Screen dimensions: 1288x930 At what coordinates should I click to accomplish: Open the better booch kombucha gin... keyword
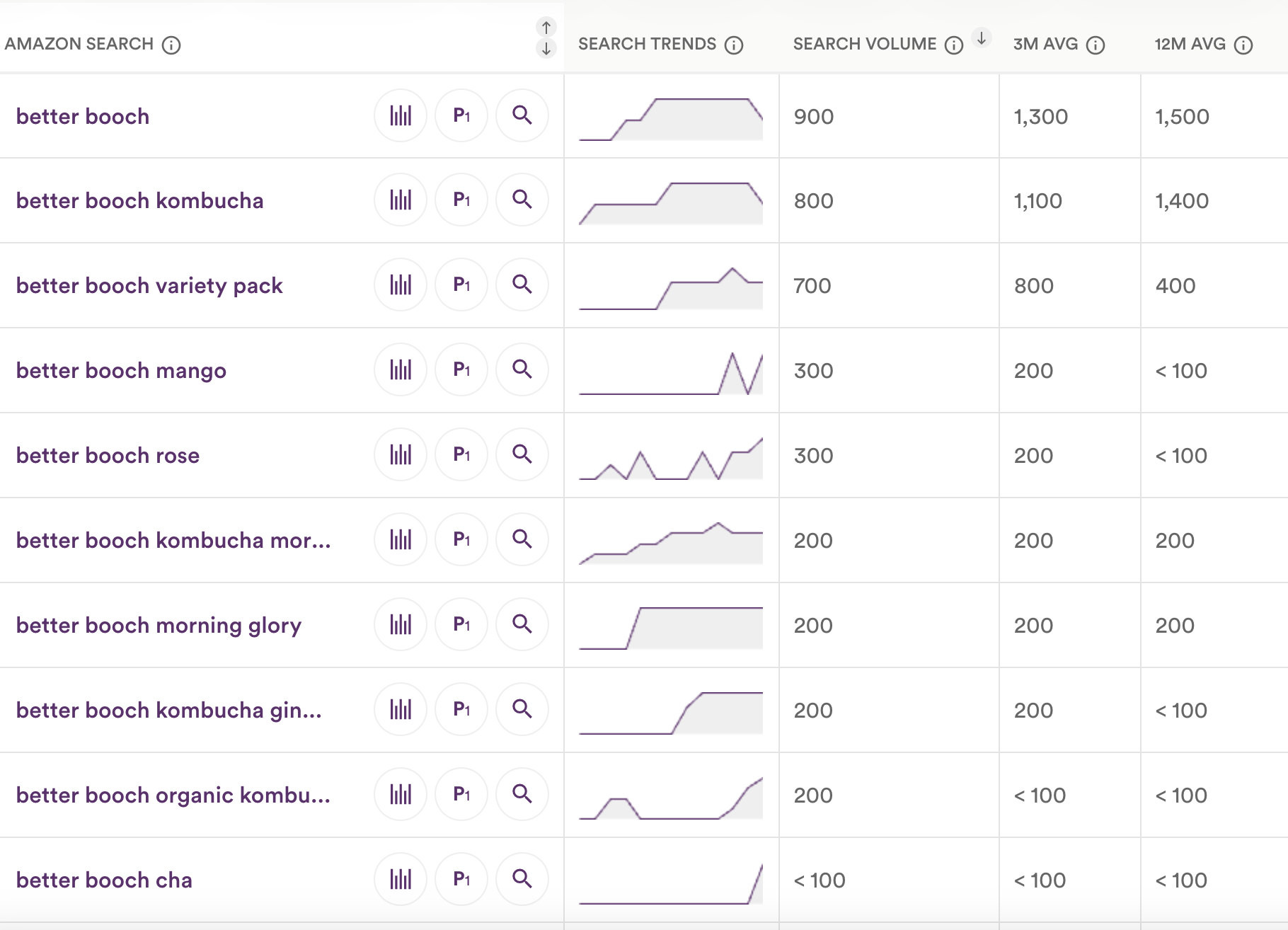click(x=169, y=710)
